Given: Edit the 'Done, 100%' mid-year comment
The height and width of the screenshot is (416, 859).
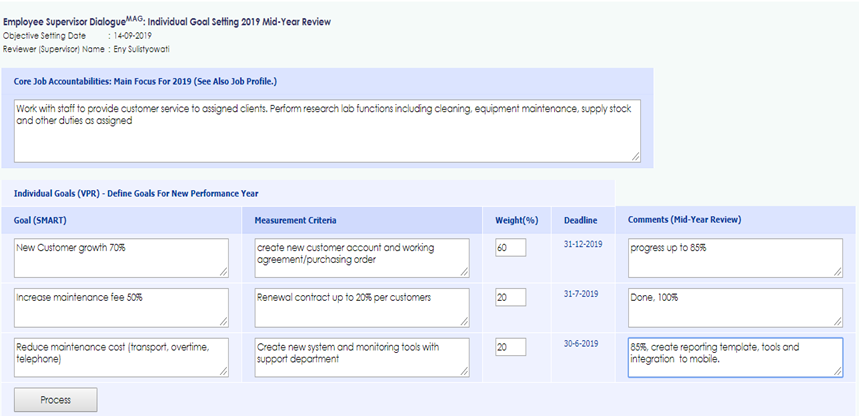Looking at the screenshot, I should [734, 307].
